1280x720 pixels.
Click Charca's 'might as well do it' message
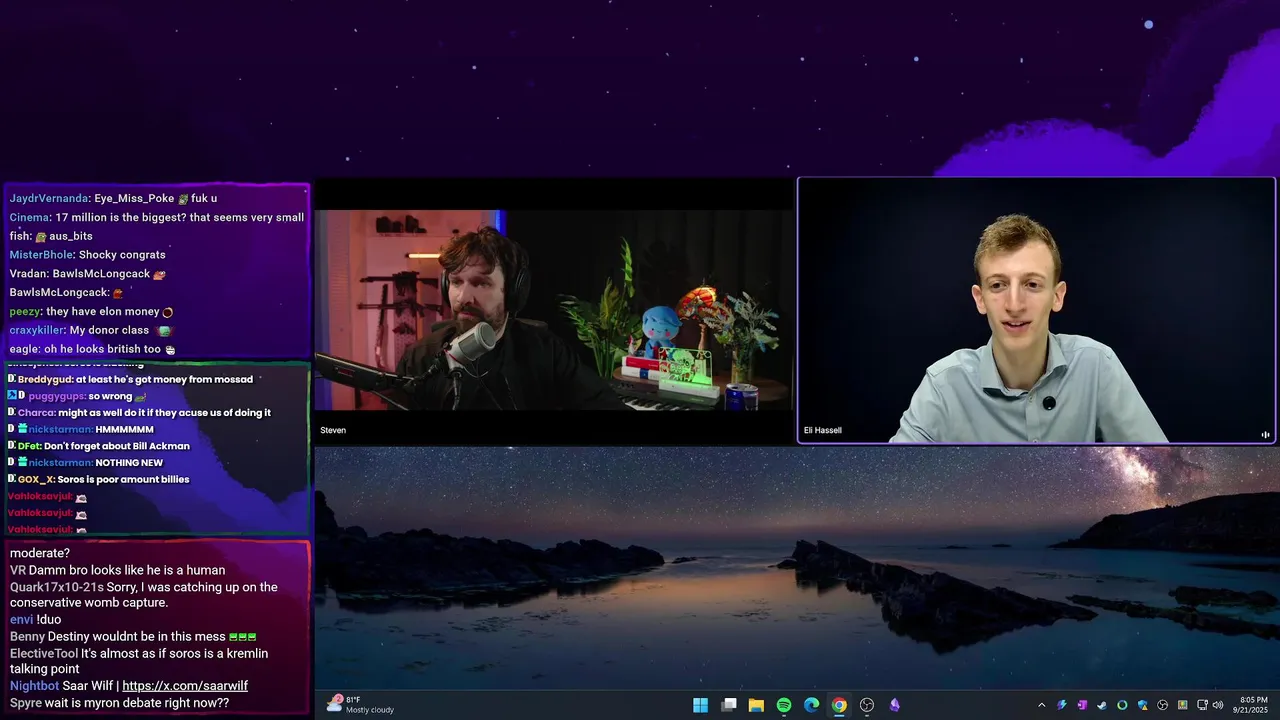(x=139, y=412)
